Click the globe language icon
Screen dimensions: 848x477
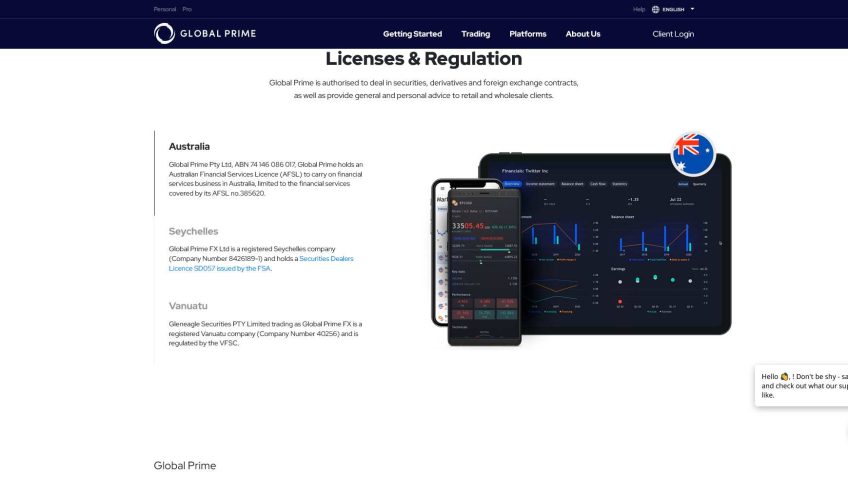pos(656,9)
